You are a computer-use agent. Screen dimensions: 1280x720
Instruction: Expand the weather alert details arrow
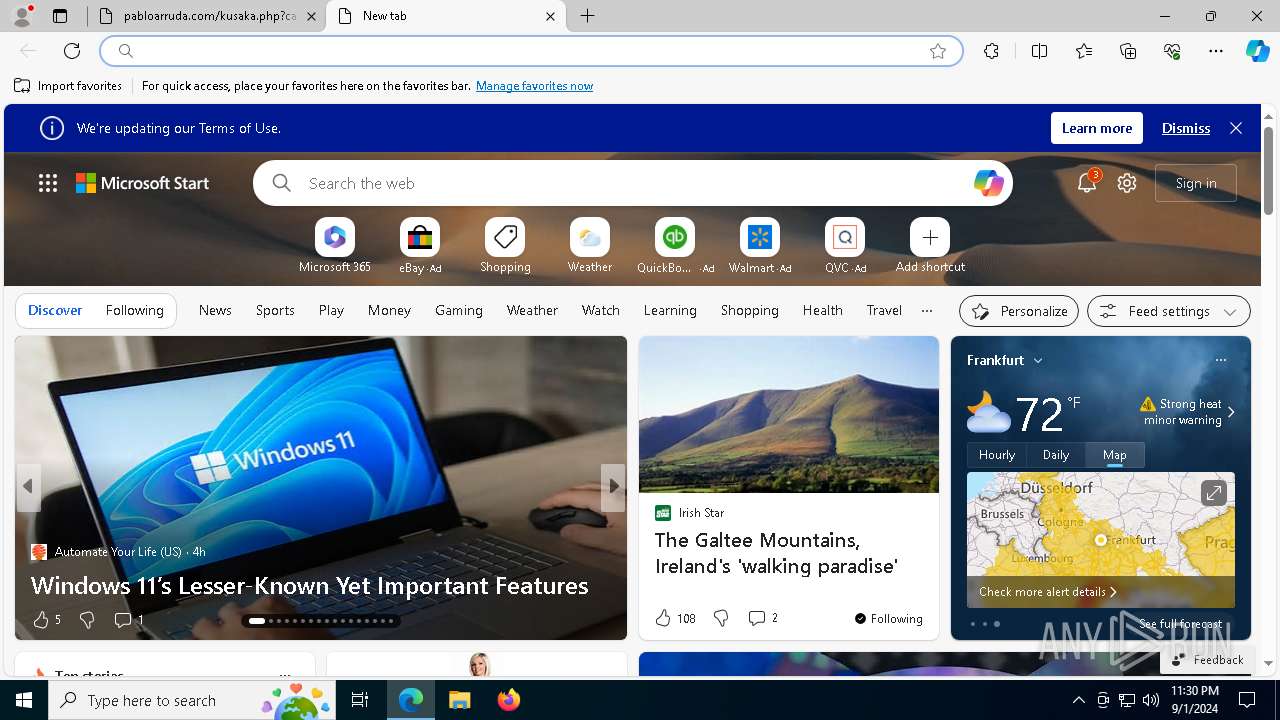(1231, 412)
